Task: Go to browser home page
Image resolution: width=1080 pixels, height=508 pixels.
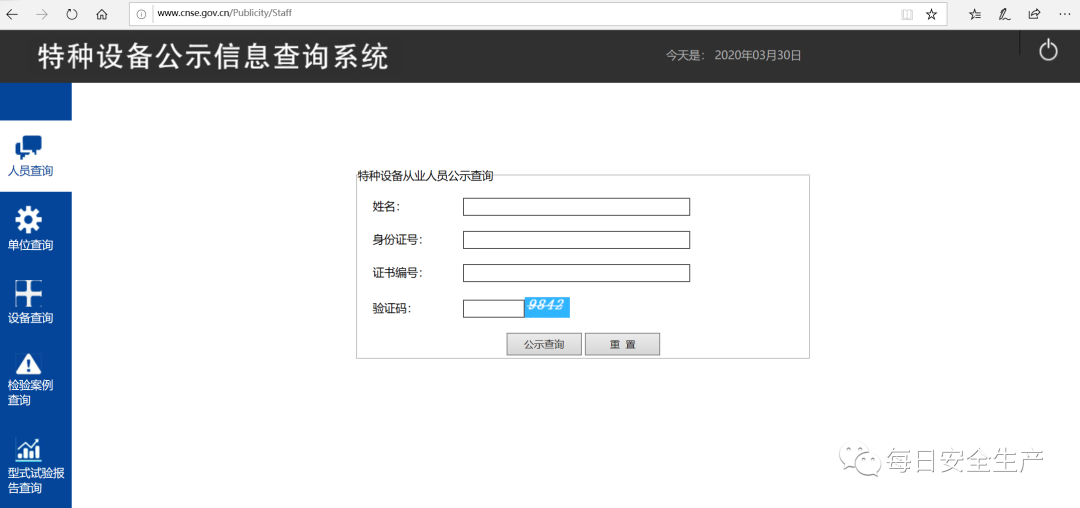Action: pos(102,14)
